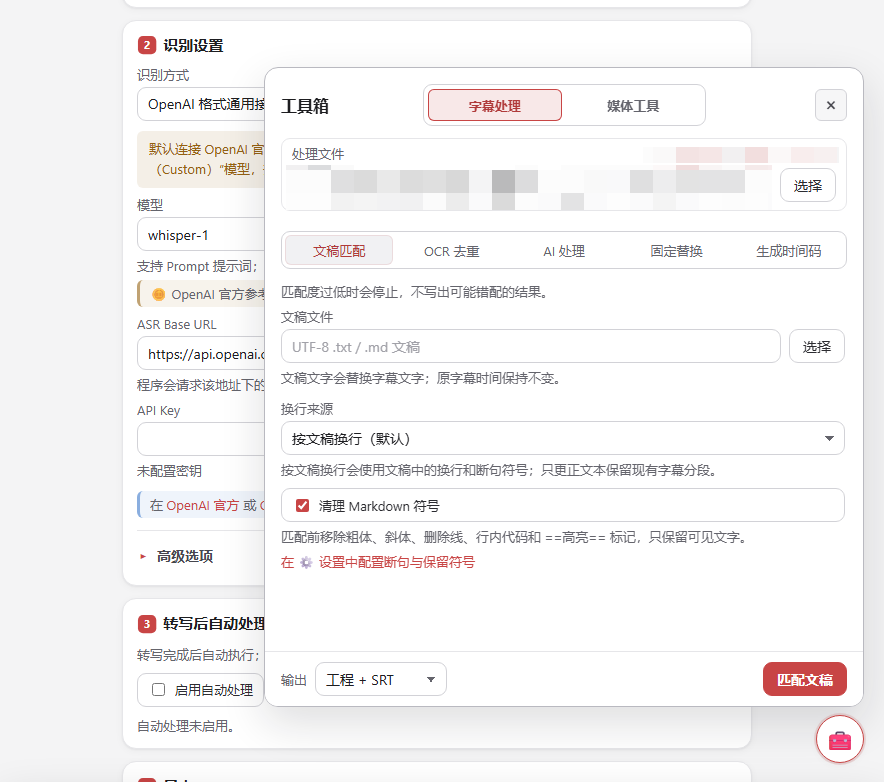Click the 未配置密钥 status text
Viewport: 884px width, 782px height.
pyautogui.click(x=169, y=471)
